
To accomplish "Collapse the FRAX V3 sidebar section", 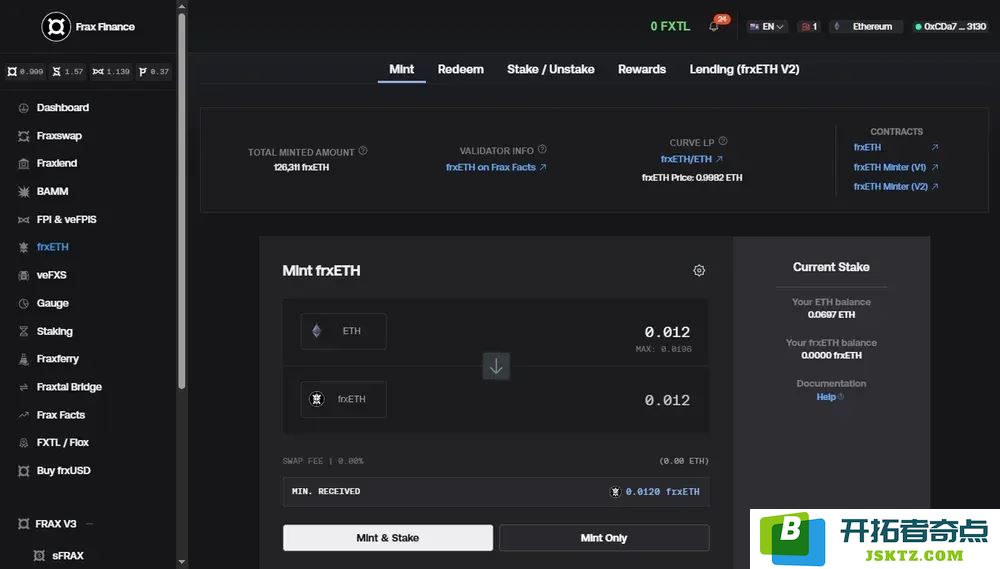I will point(89,524).
